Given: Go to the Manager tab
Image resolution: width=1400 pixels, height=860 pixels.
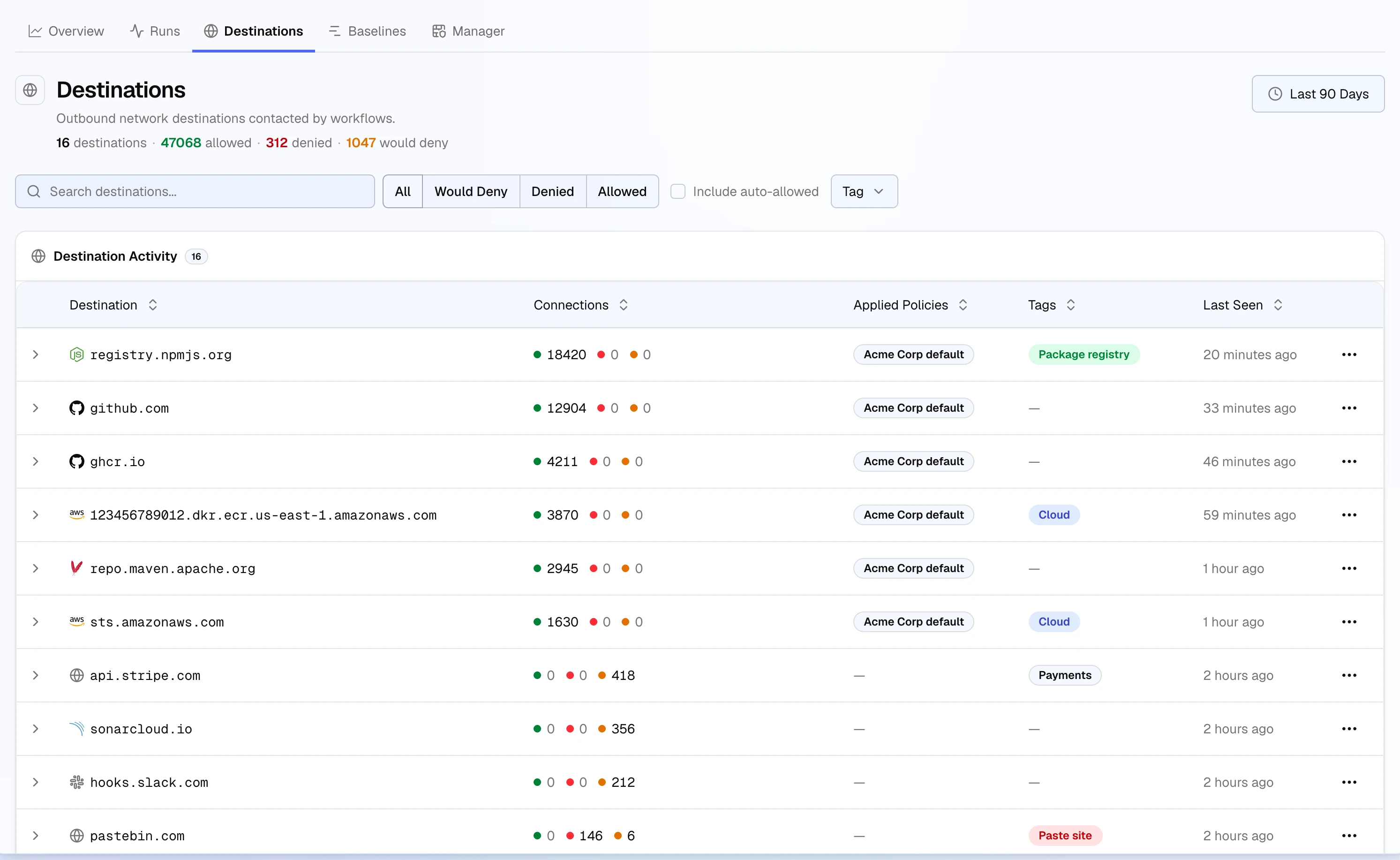Looking at the screenshot, I should coord(468,31).
